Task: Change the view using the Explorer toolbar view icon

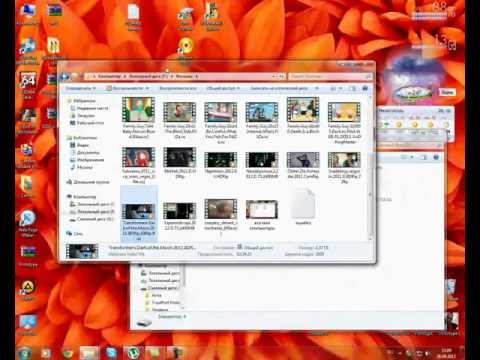Action: click(333, 88)
